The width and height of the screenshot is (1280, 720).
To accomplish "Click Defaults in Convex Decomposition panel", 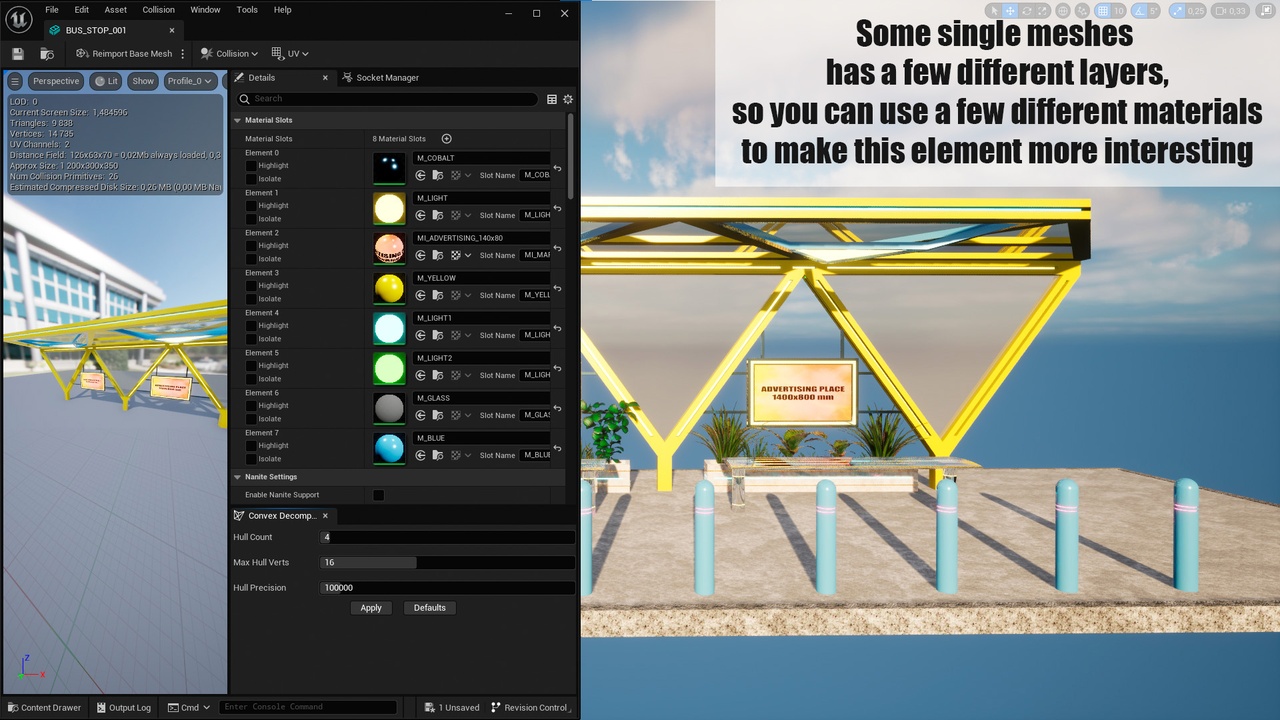I will pyautogui.click(x=430, y=608).
